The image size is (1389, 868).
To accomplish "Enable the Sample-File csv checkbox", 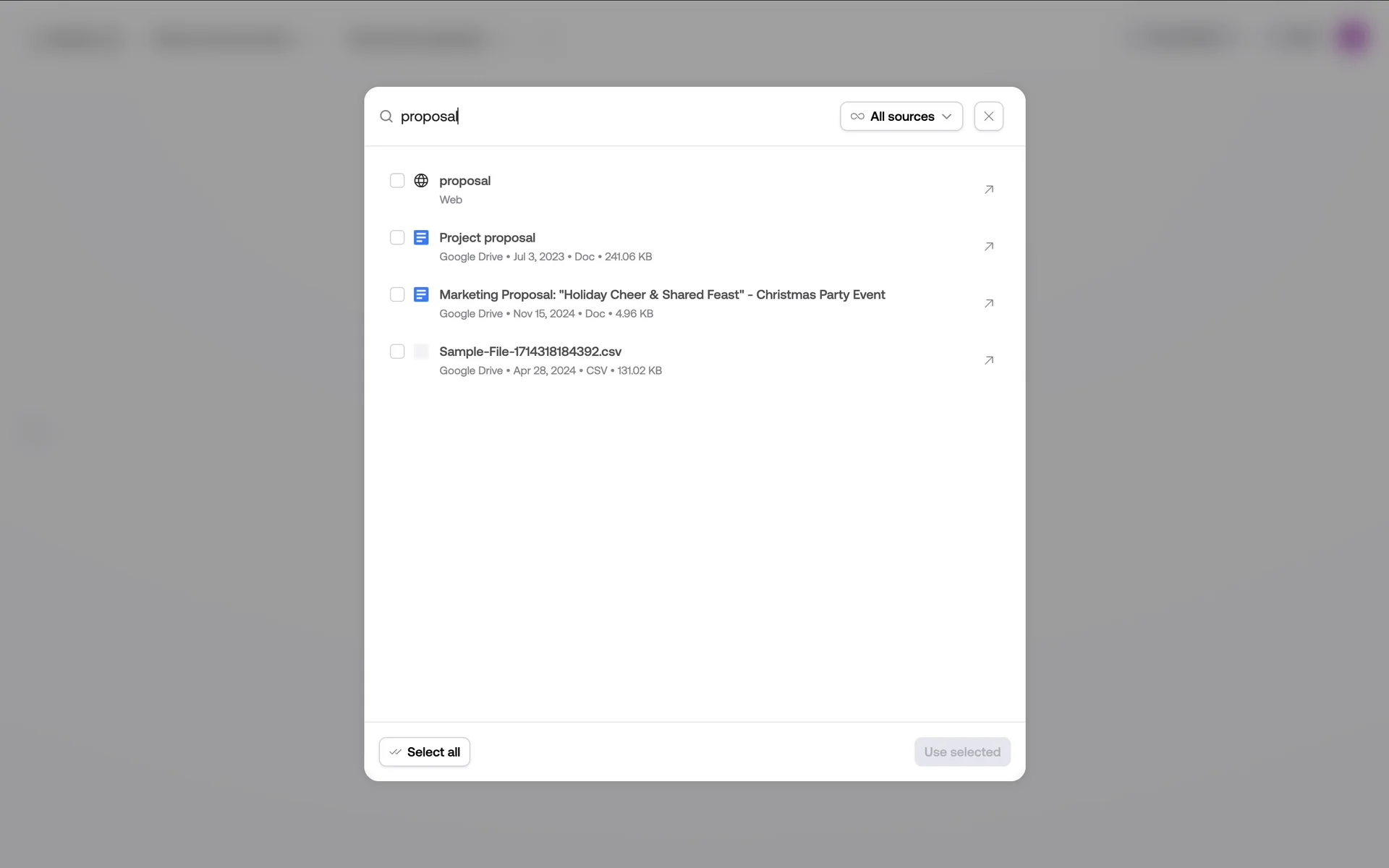I will (x=397, y=352).
